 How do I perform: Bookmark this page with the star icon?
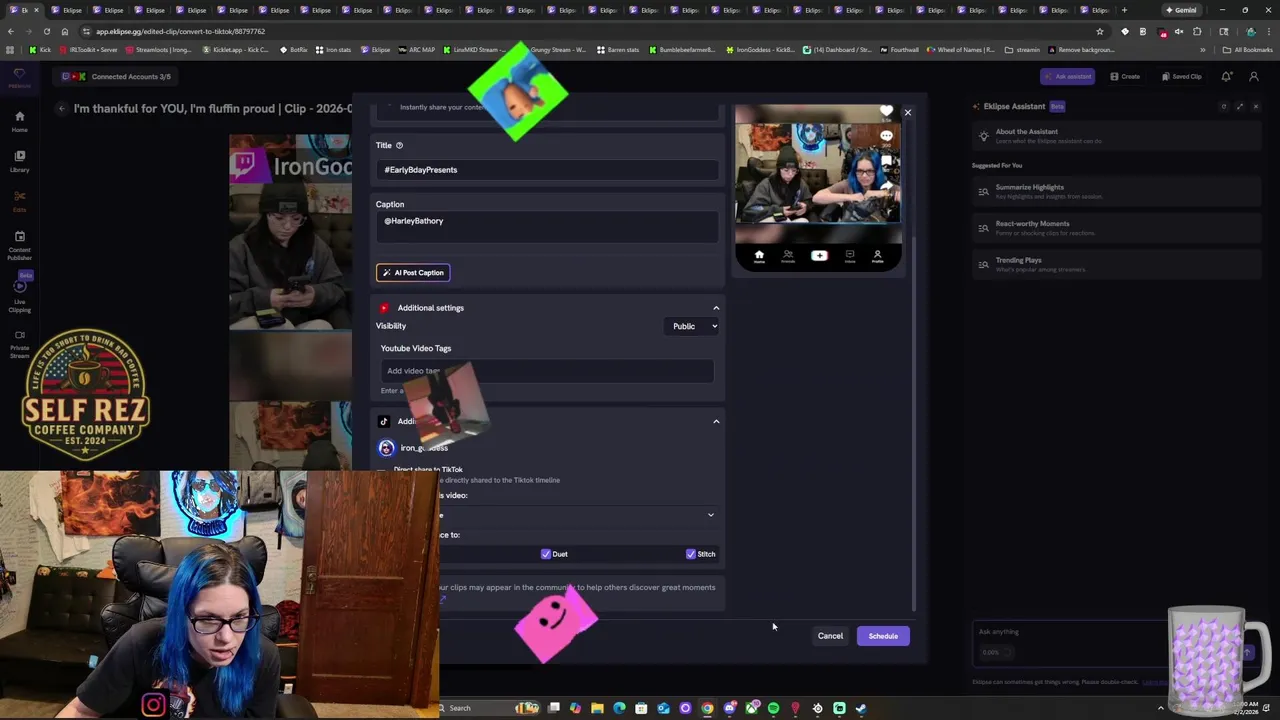click(1100, 31)
